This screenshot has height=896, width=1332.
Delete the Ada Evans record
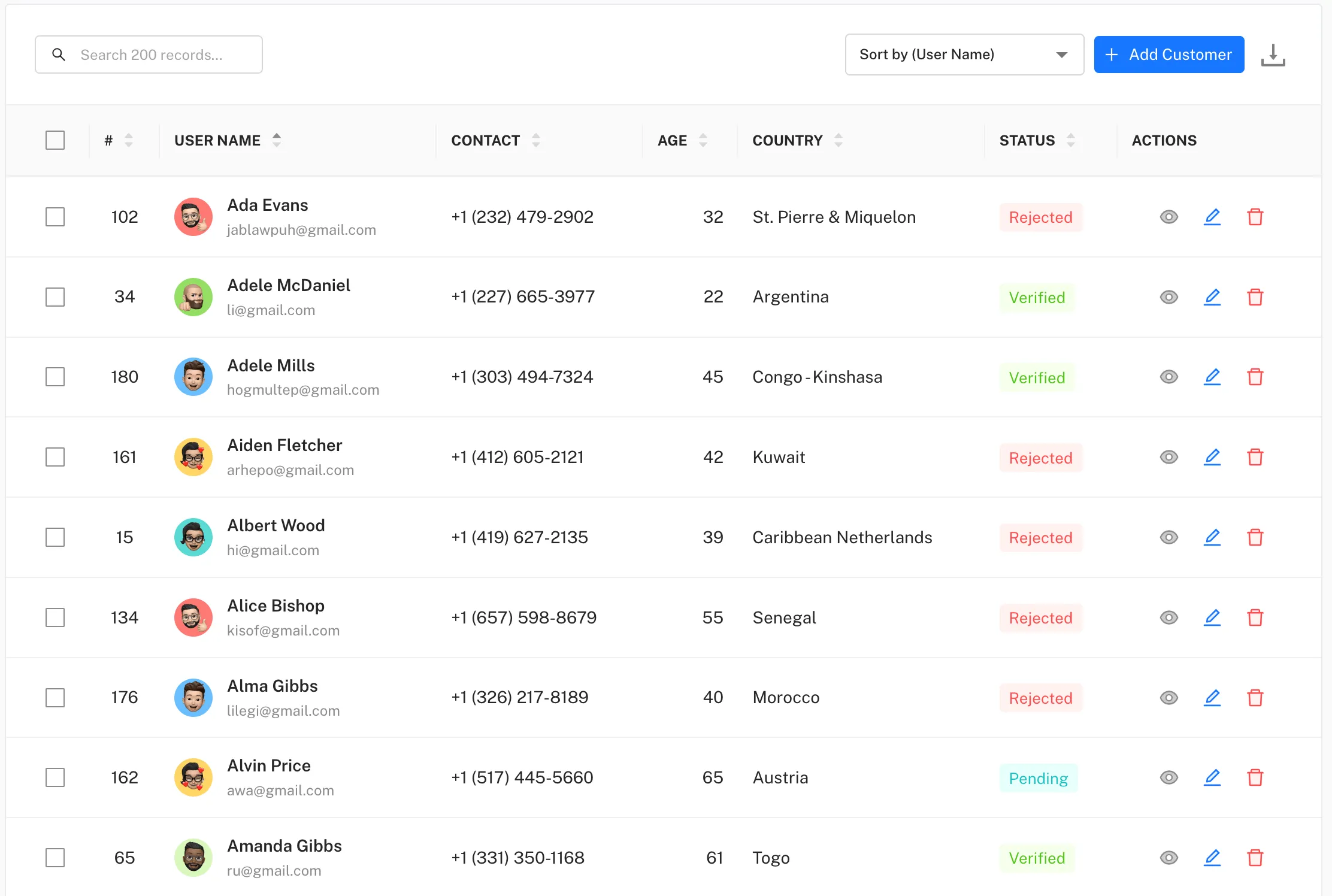1255,217
